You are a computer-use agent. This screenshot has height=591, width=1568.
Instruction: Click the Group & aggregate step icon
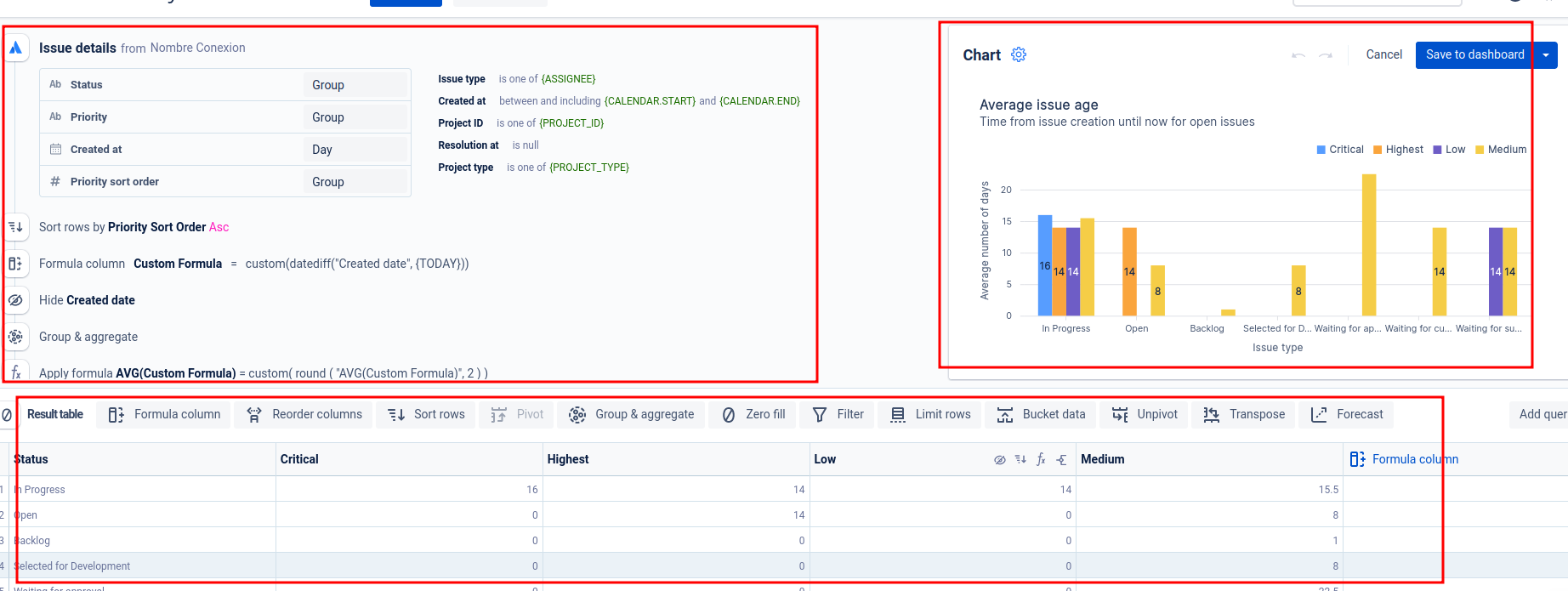click(x=15, y=337)
